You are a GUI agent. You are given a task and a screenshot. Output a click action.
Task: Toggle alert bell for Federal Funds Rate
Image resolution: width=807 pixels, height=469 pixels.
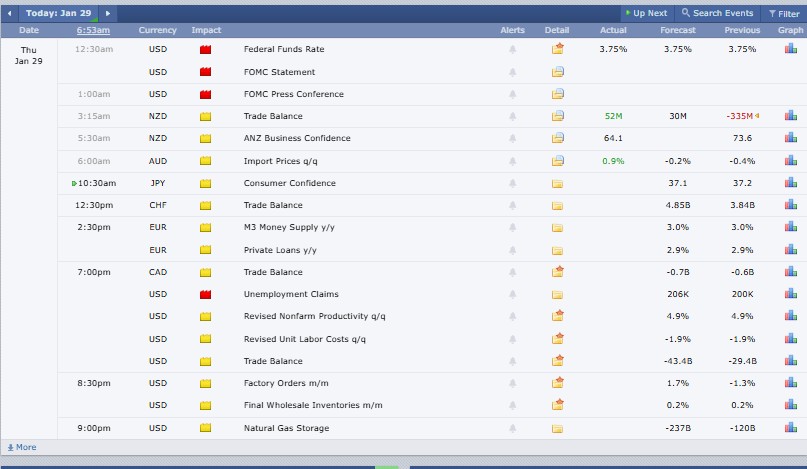513,49
